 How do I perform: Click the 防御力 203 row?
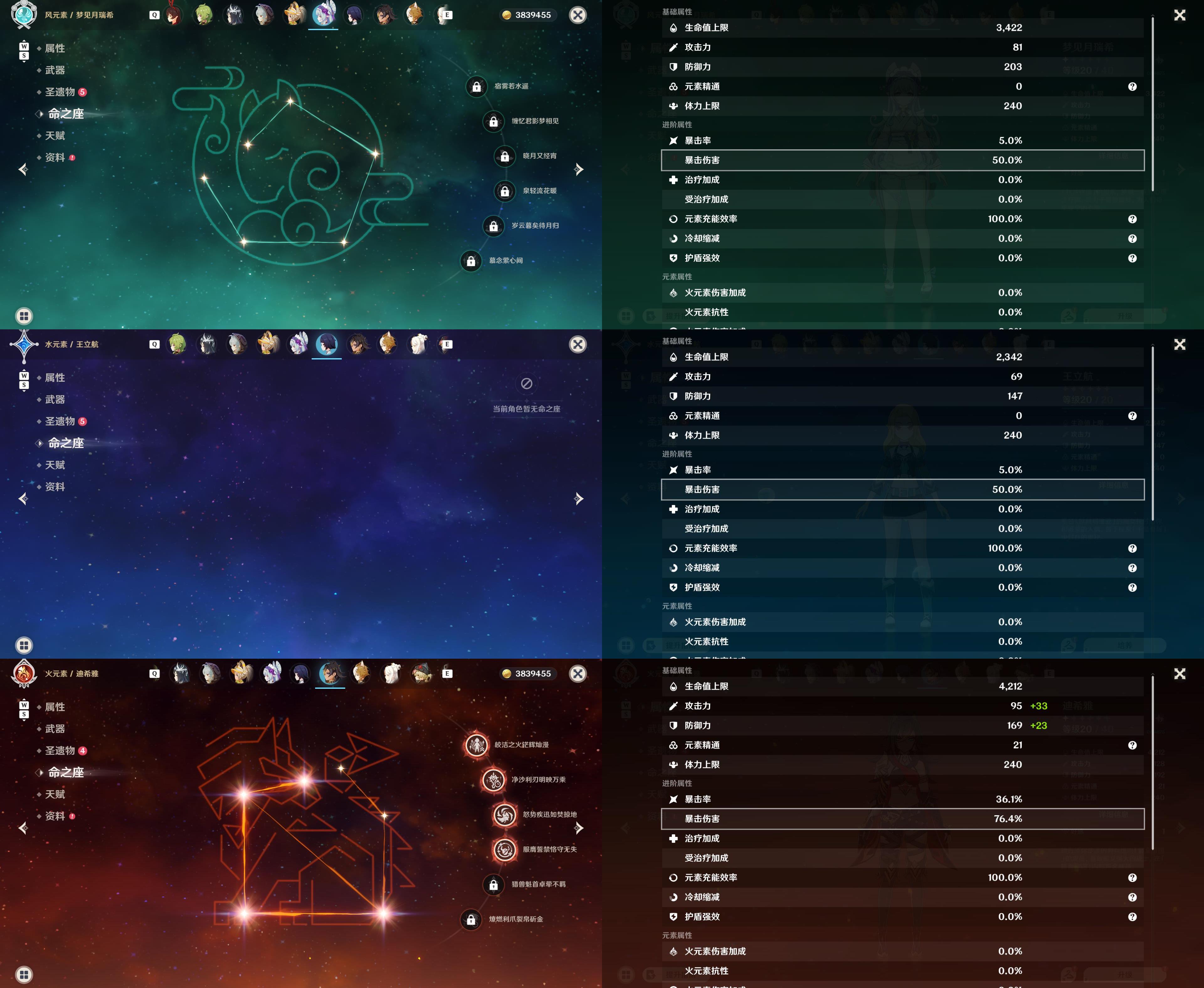click(x=902, y=66)
